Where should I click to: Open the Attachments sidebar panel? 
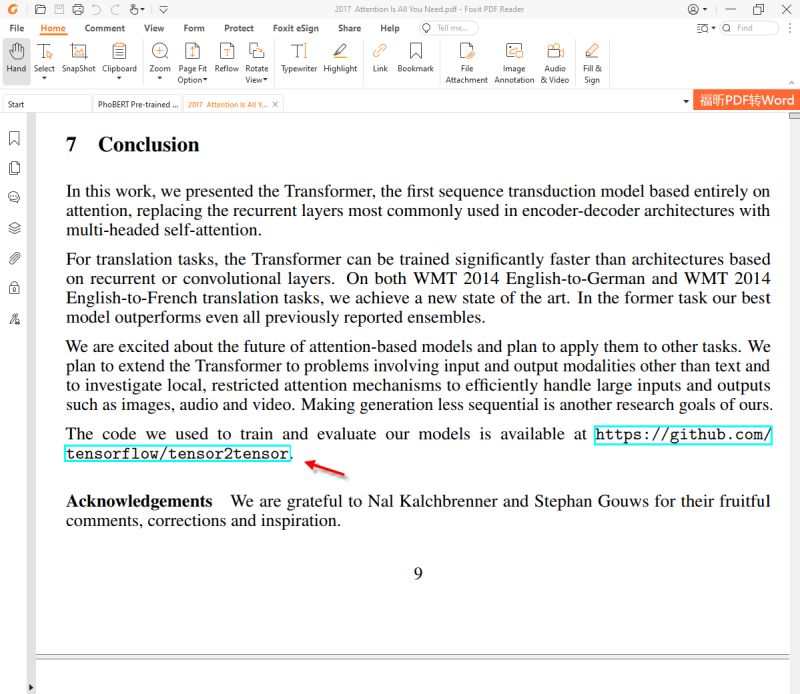(x=14, y=258)
